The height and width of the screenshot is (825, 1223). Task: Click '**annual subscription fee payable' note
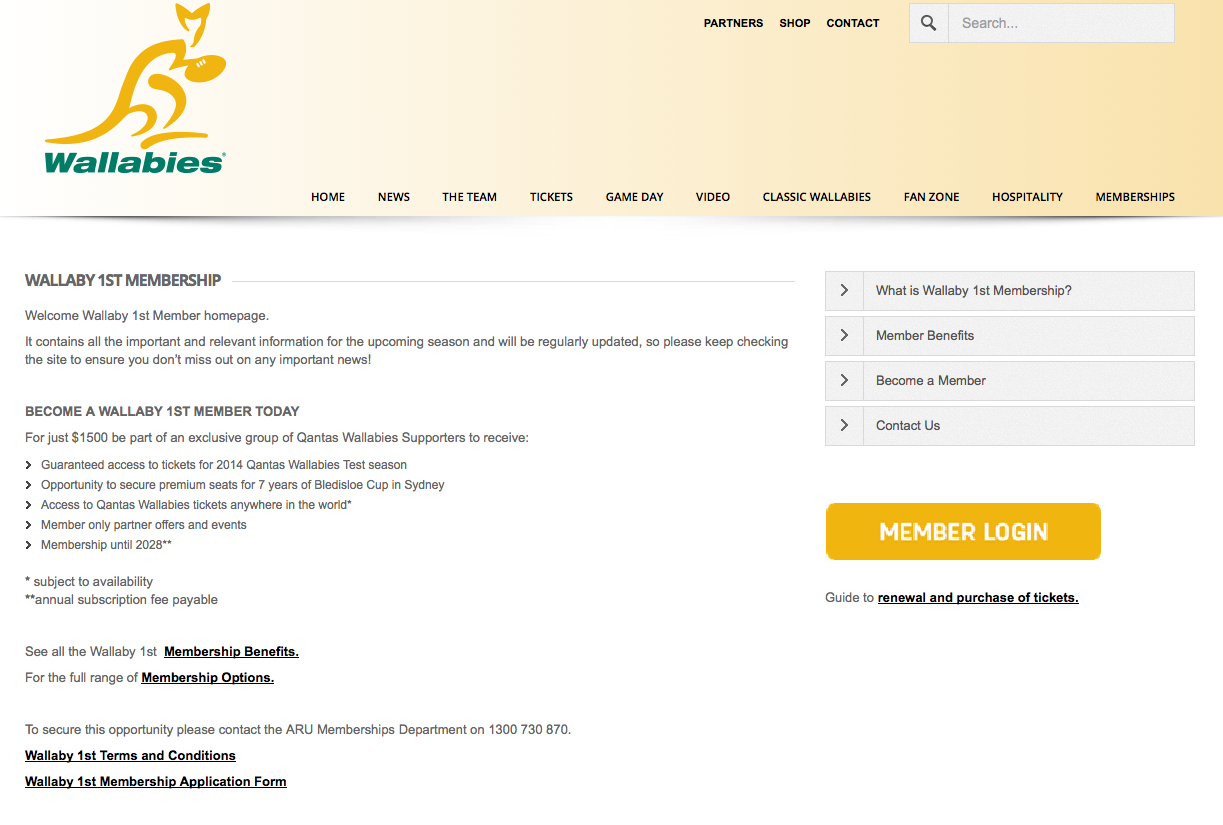click(121, 600)
